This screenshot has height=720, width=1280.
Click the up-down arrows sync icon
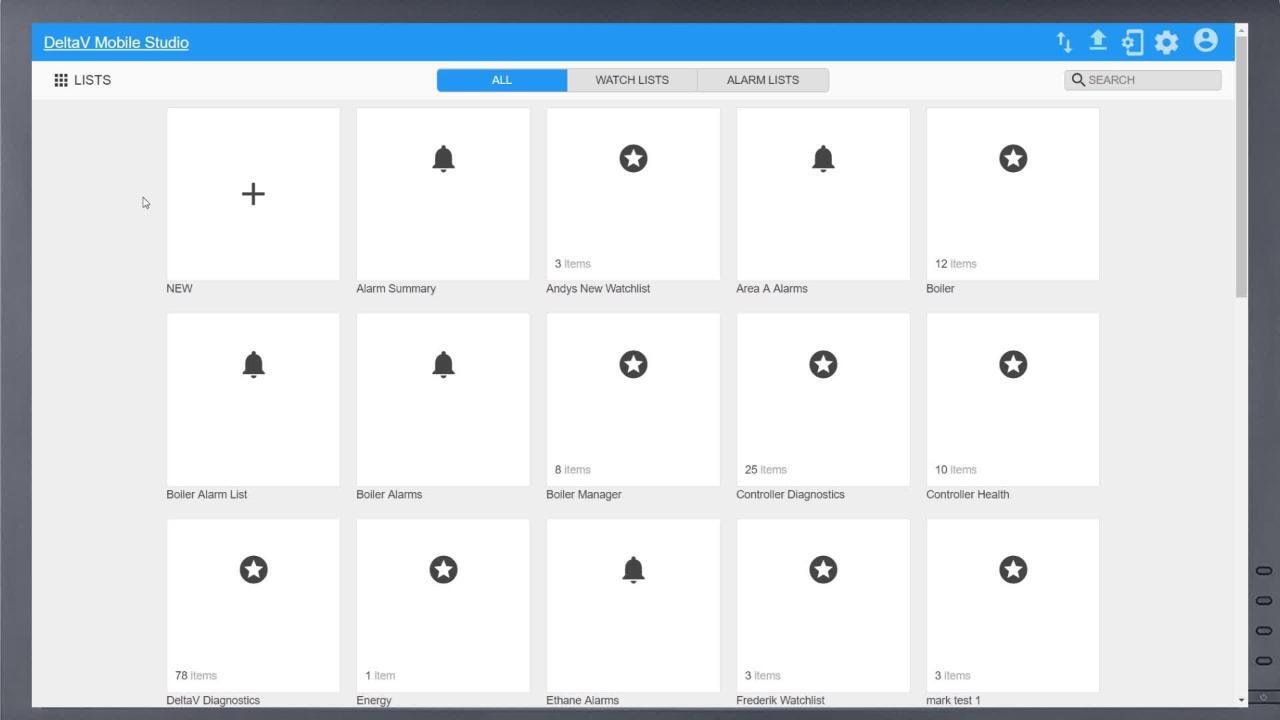pos(1064,42)
